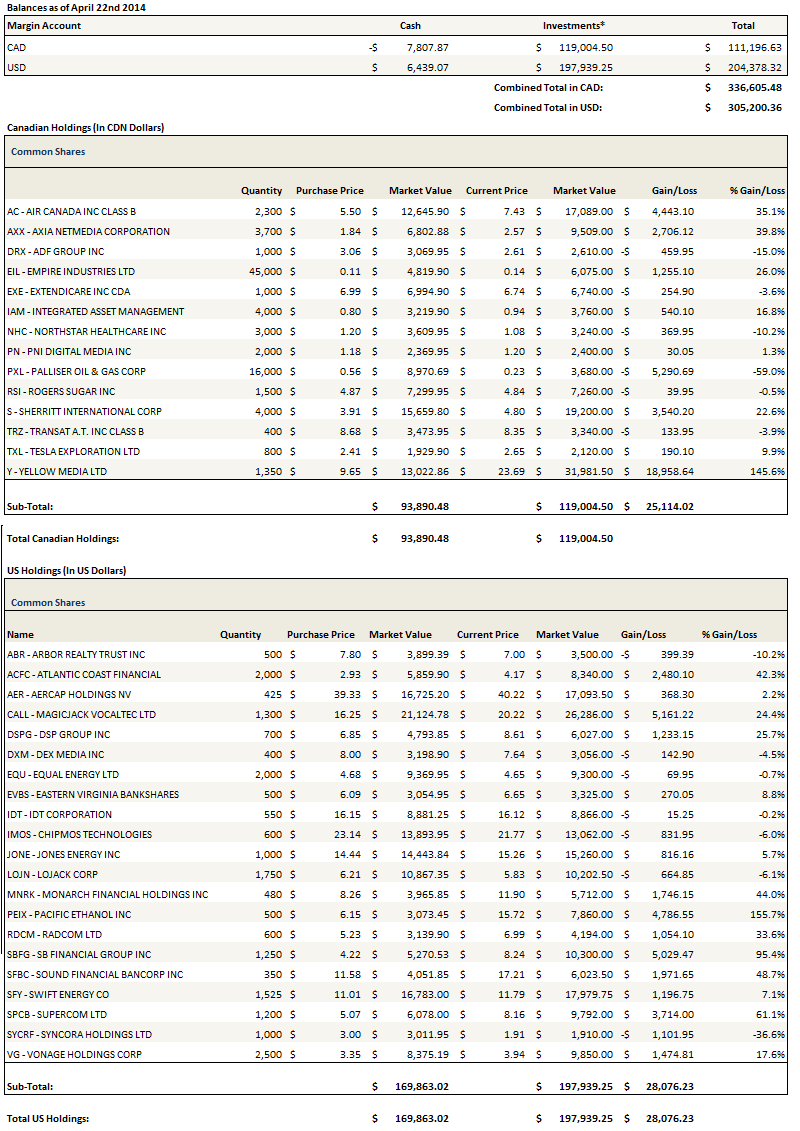800x1131 pixels.
Task: Click the MagicJack Vocaltec gain 5,161.22
Action: tap(671, 714)
